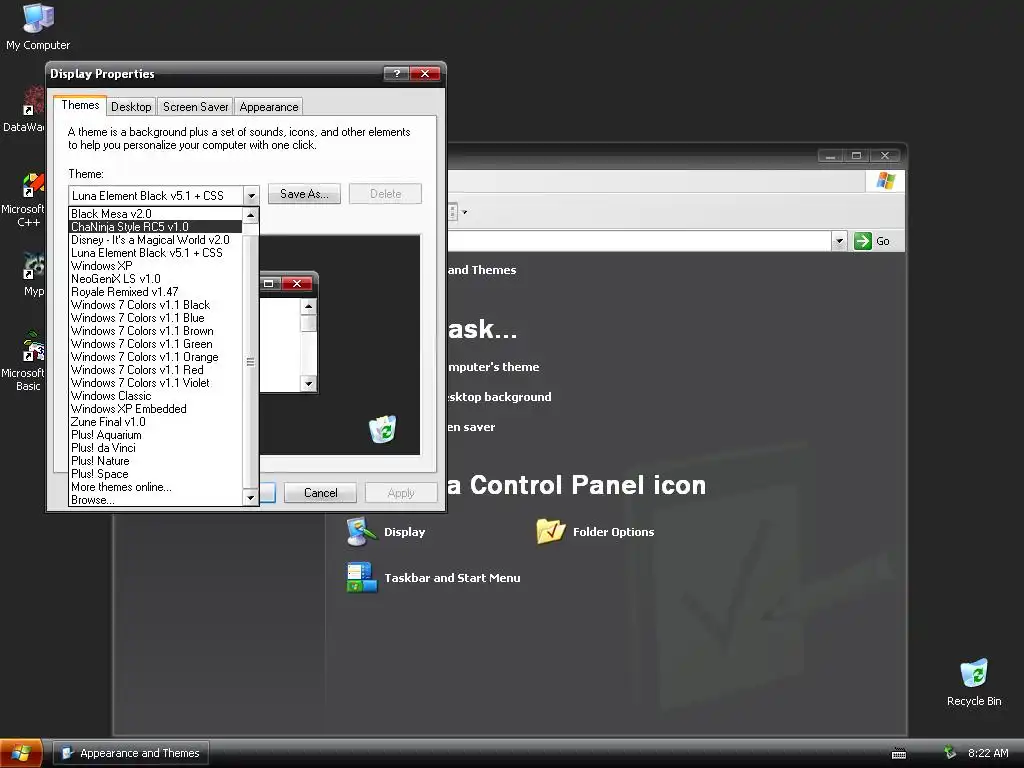Click the explorer address bar field

[640, 241]
